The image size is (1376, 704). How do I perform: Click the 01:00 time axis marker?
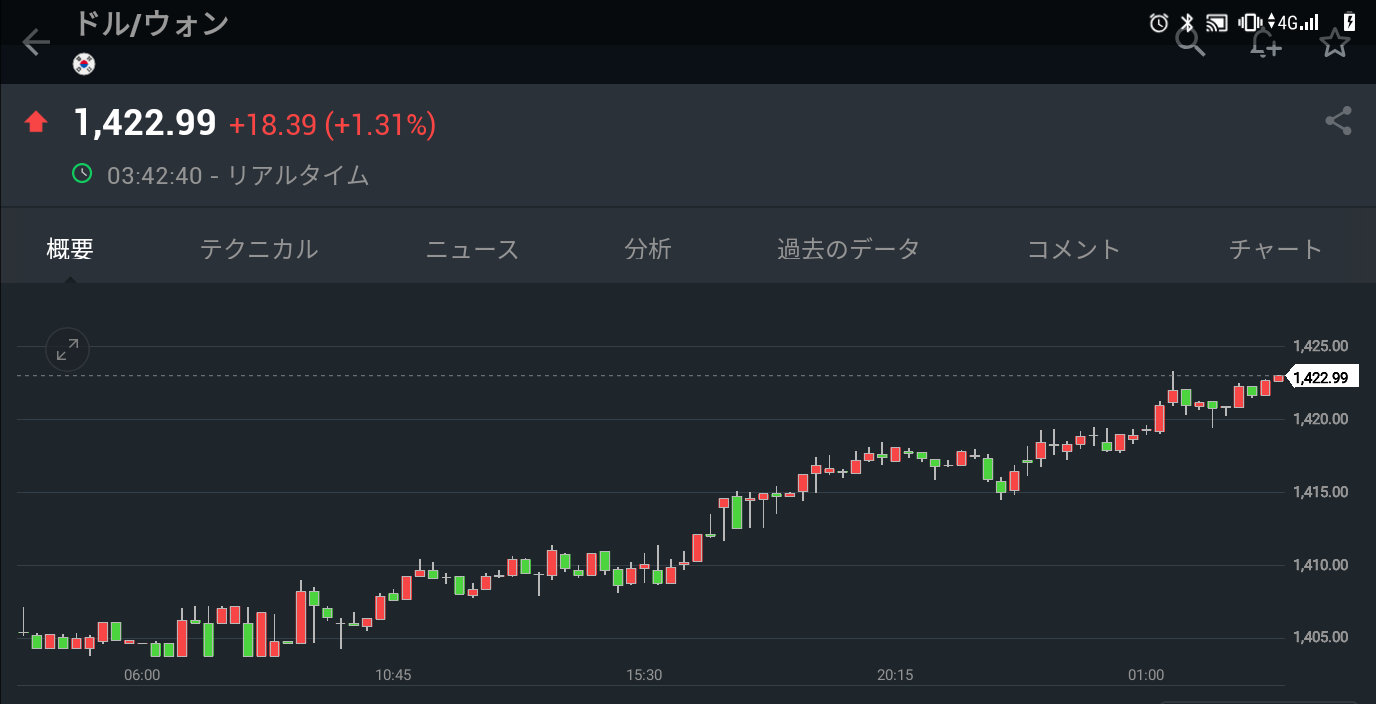[1146, 675]
